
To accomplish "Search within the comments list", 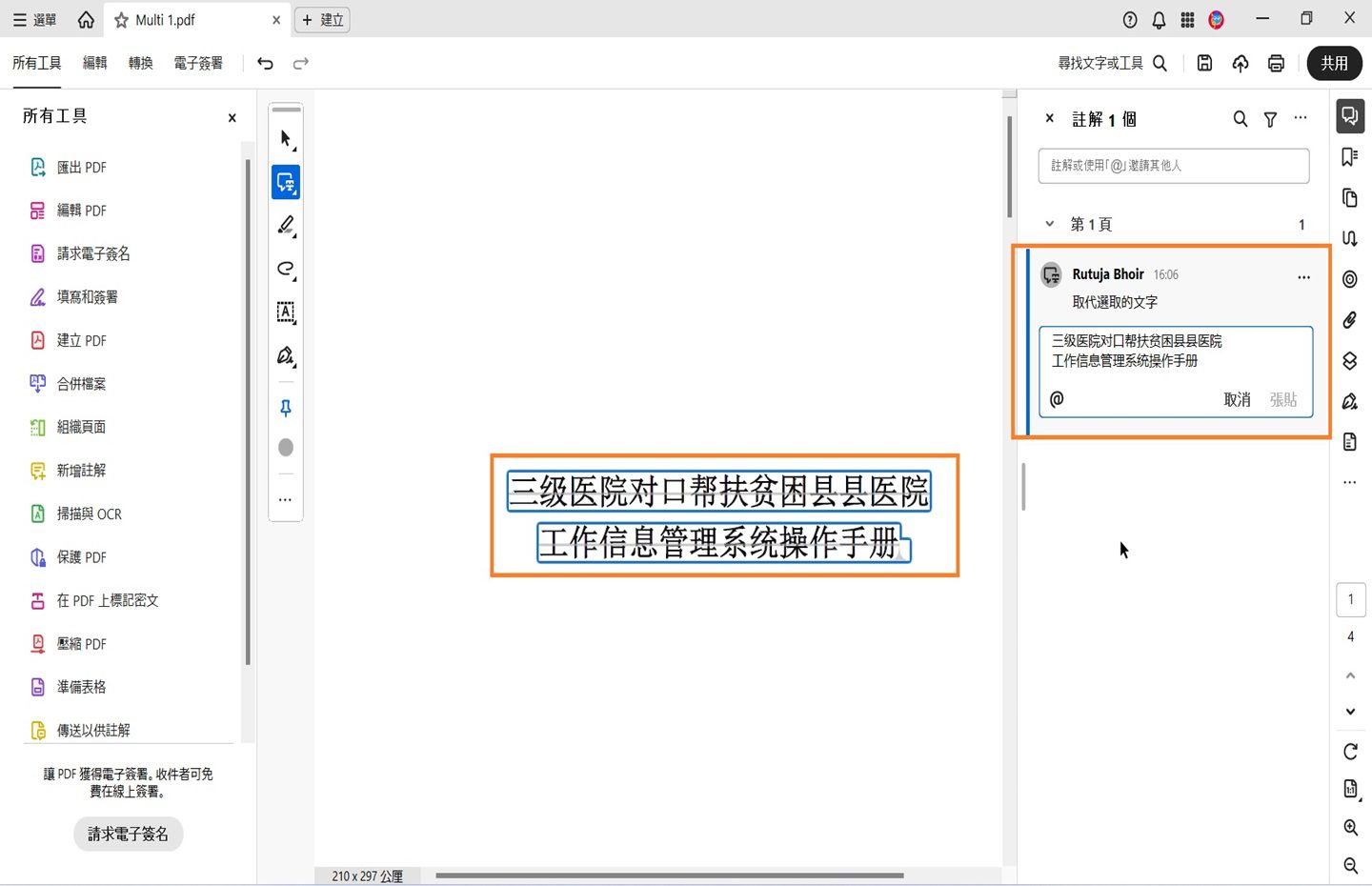I will coord(1240,118).
